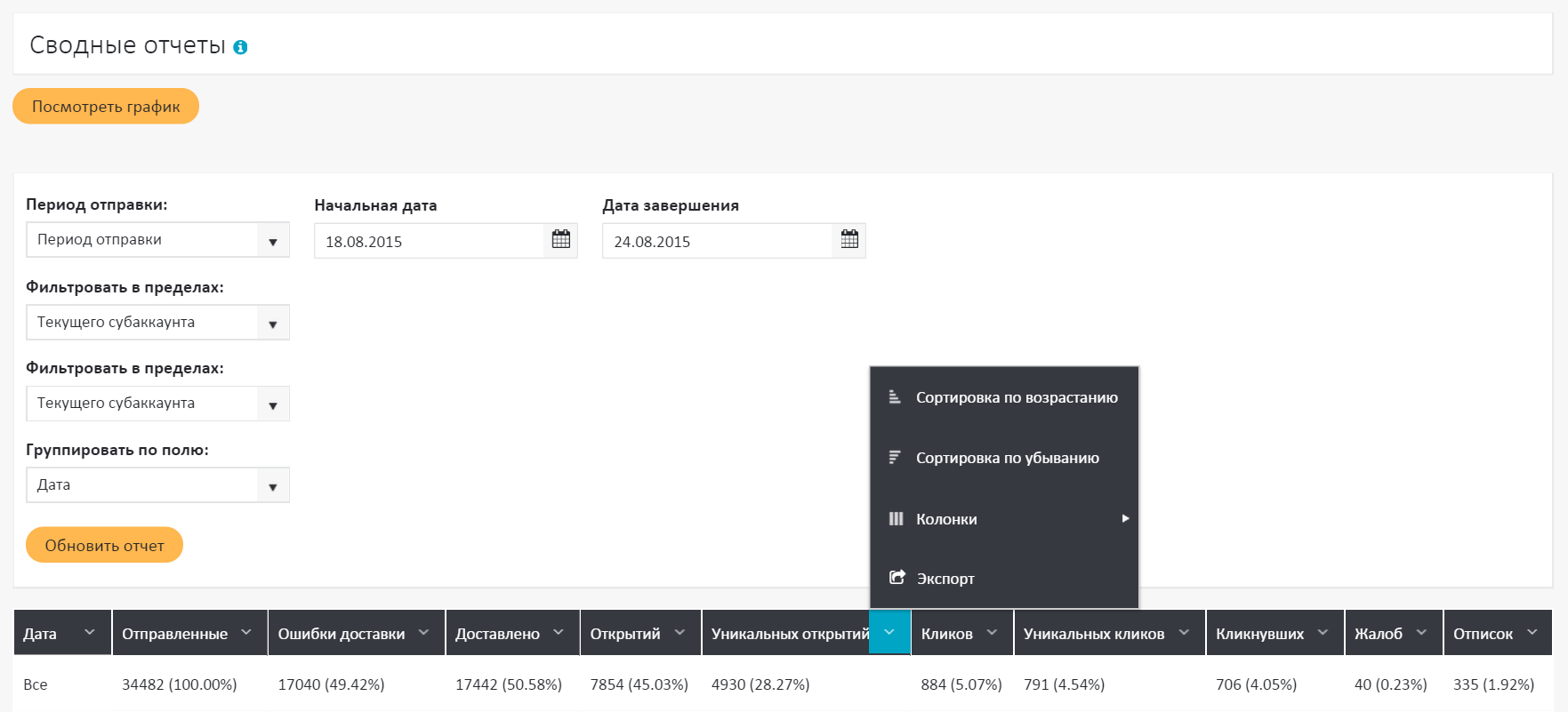Click the Начальная дата input field

[429, 241]
